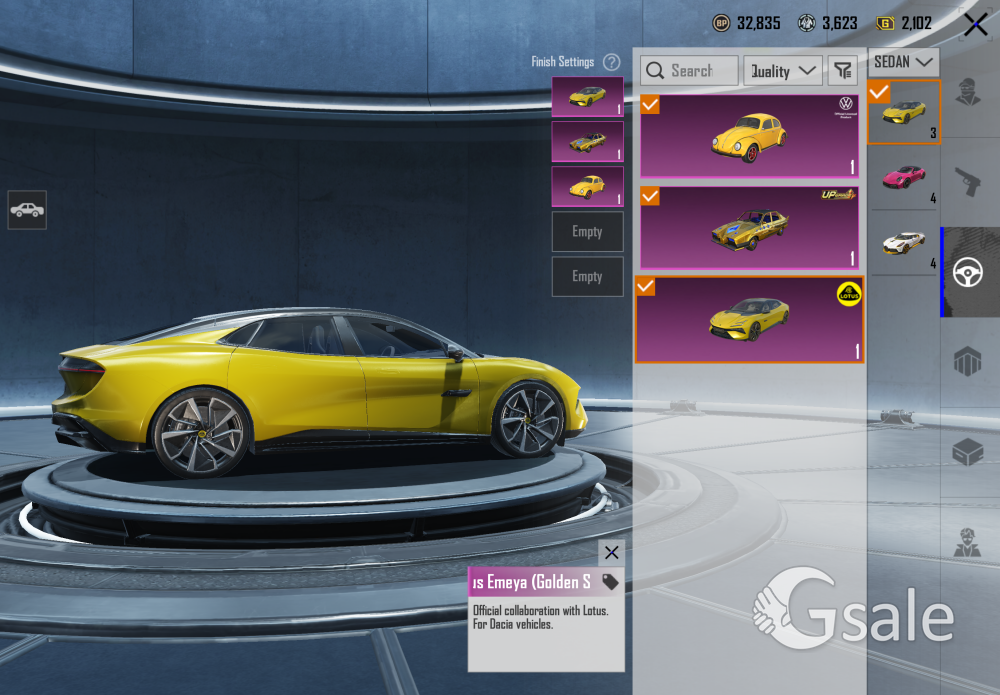Click the tag icon in skin info popup

(610, 582)
